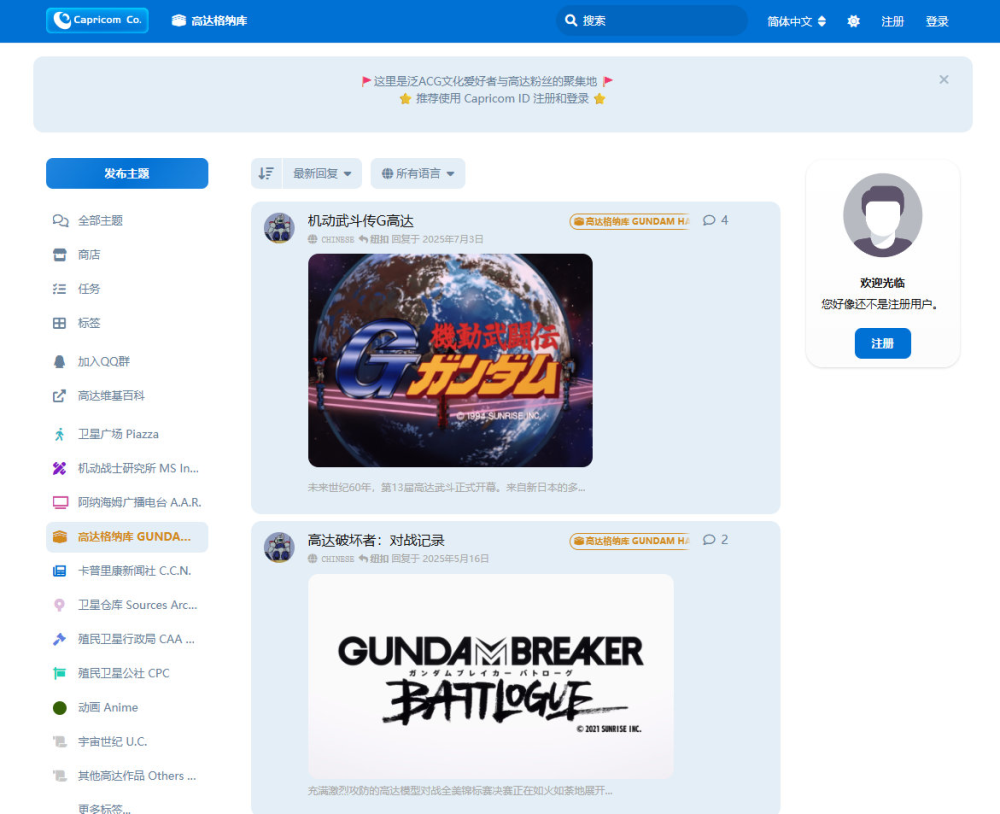Open 标签 tags in the sidebar
The image size is (1000, 814).
[x=89, y=323]
